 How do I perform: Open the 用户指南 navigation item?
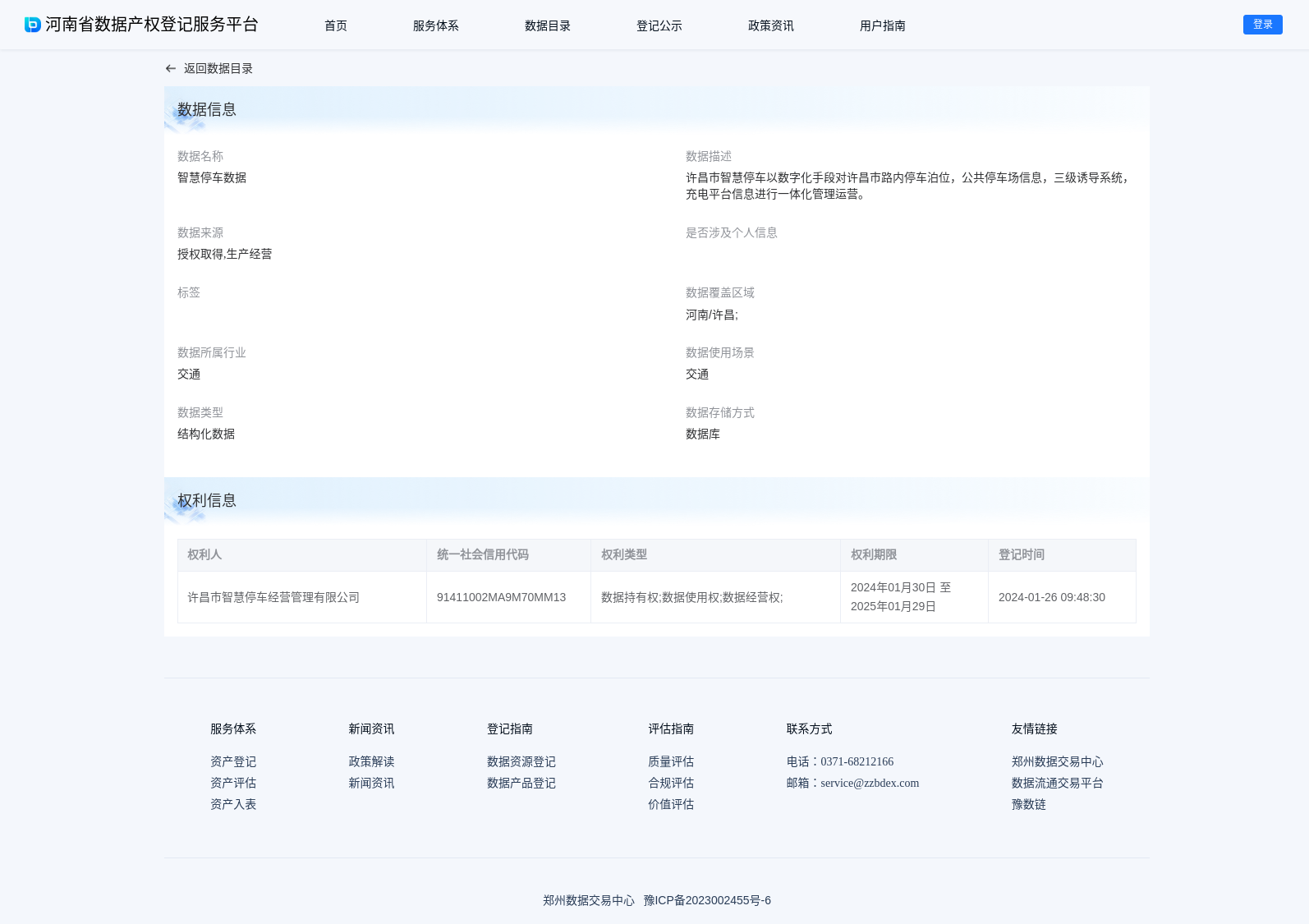[x=883, y=26]
